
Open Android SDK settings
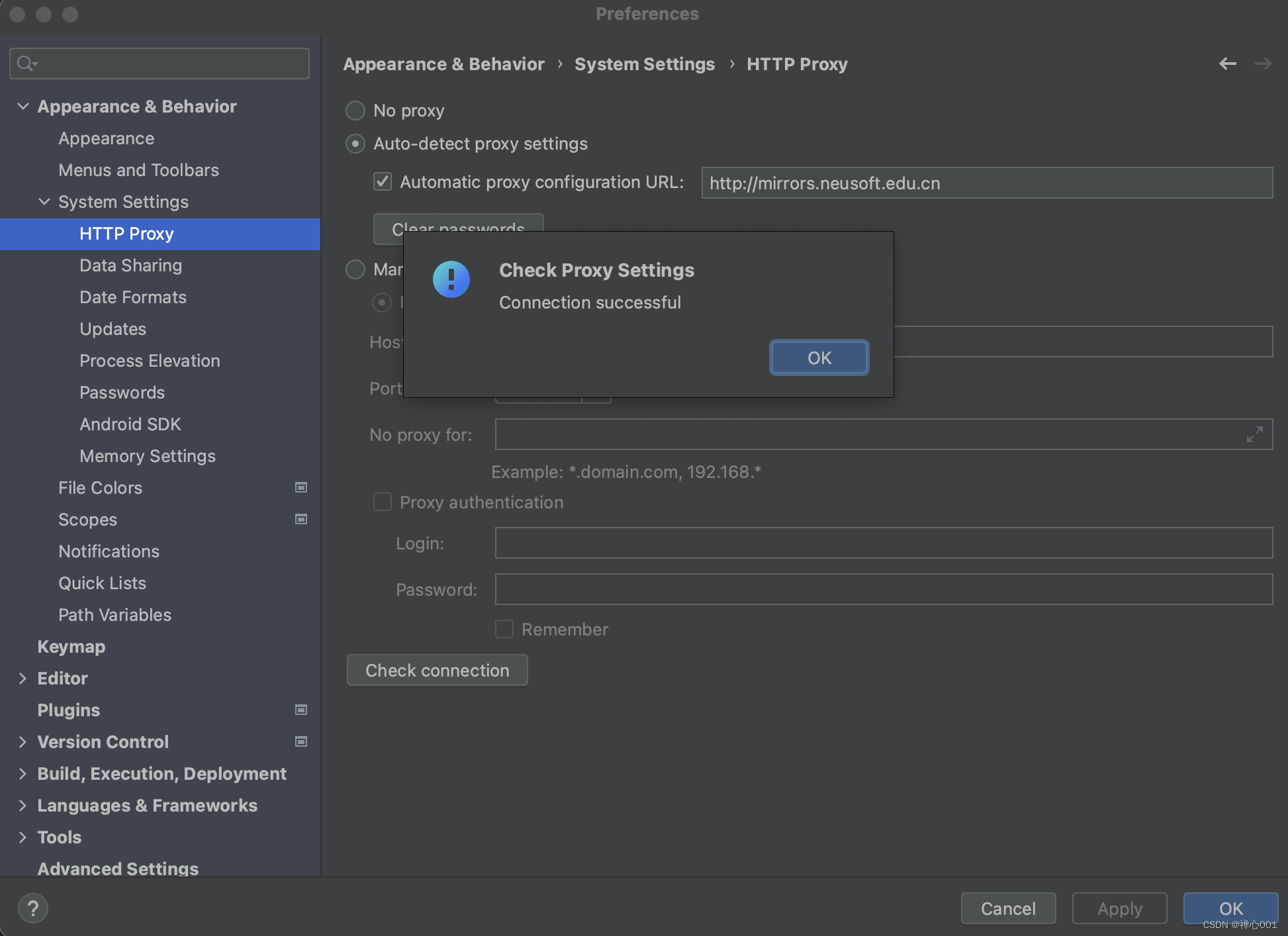pos(130,424)
